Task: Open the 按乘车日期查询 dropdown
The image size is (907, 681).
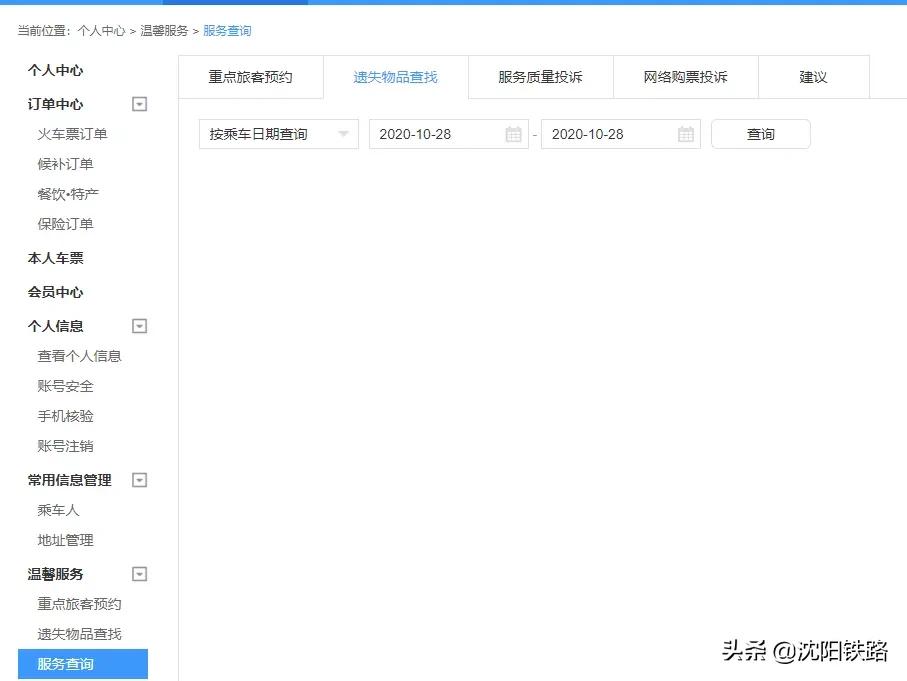Action: click(278, 133)
